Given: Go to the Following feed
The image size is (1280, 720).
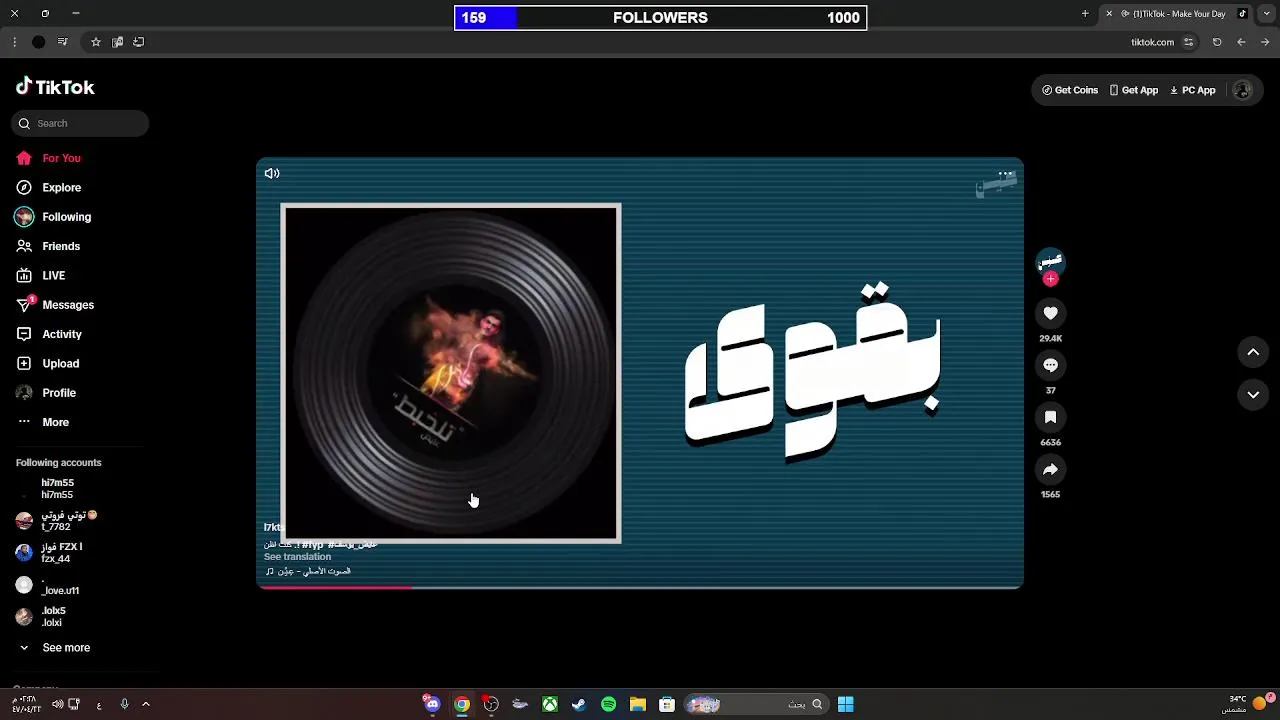Looking at the screenshot, I should tap(53, 217).
